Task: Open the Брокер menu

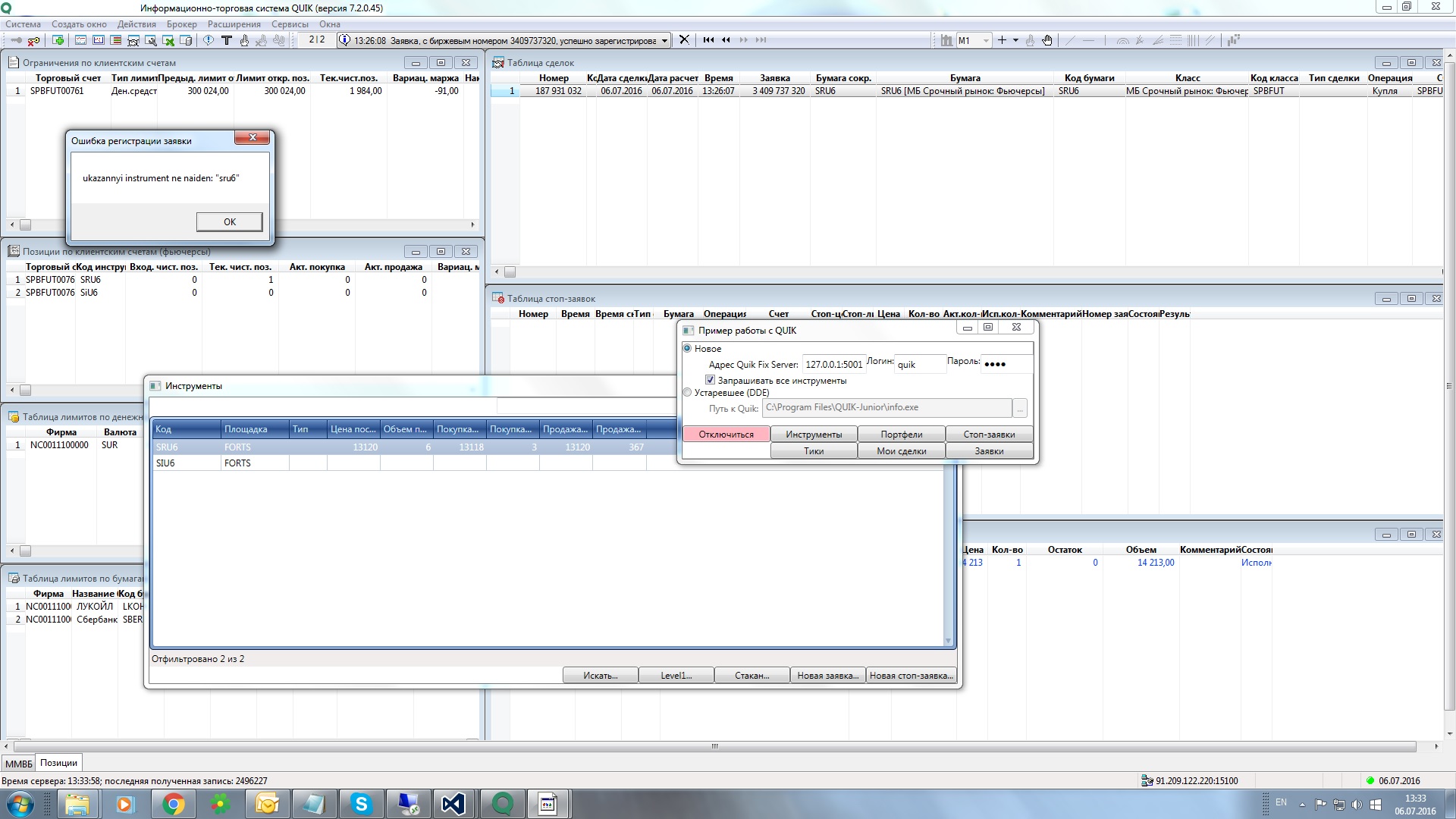Action: click(181, 24)
